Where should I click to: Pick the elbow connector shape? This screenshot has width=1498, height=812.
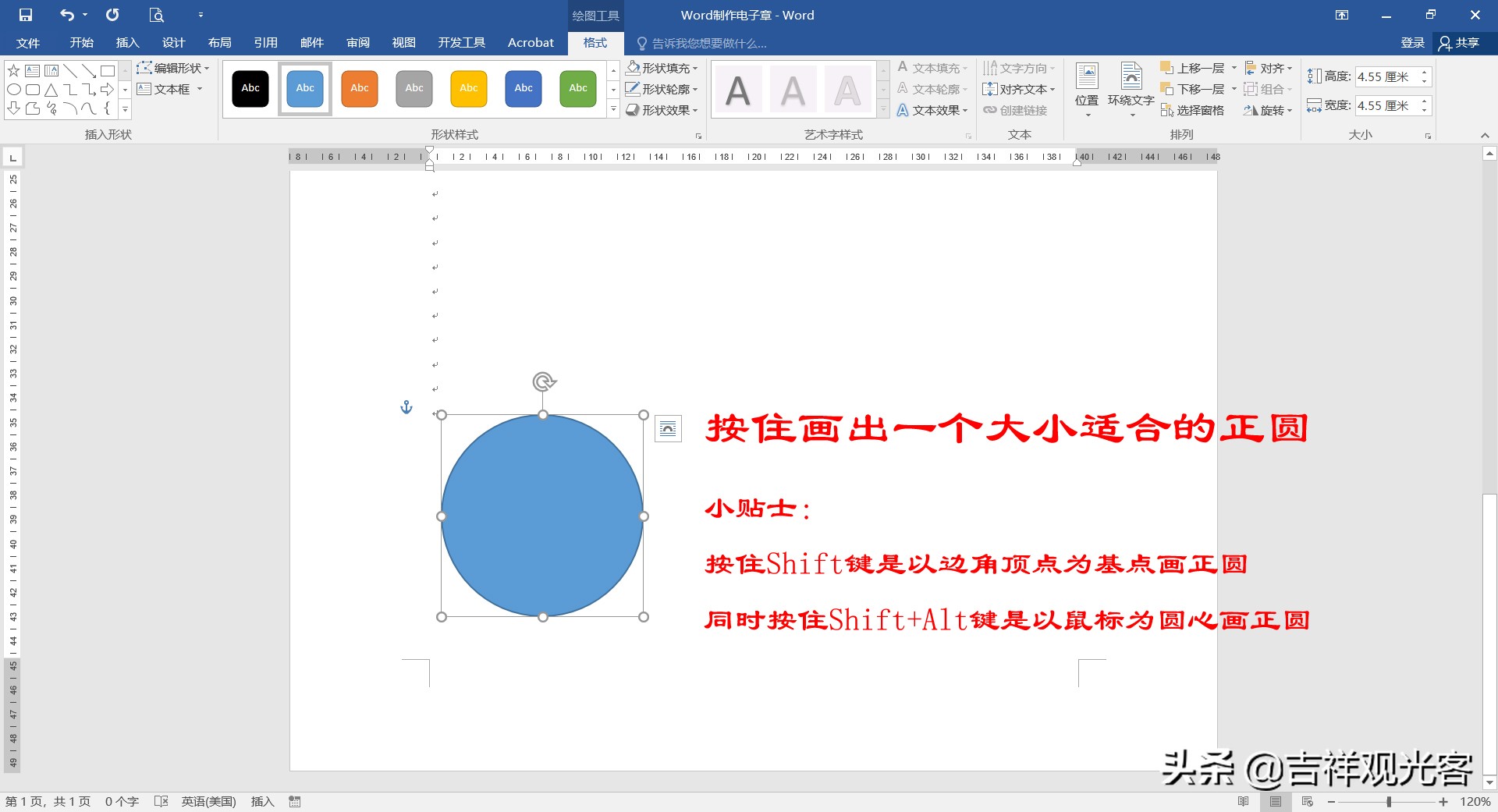70,90
